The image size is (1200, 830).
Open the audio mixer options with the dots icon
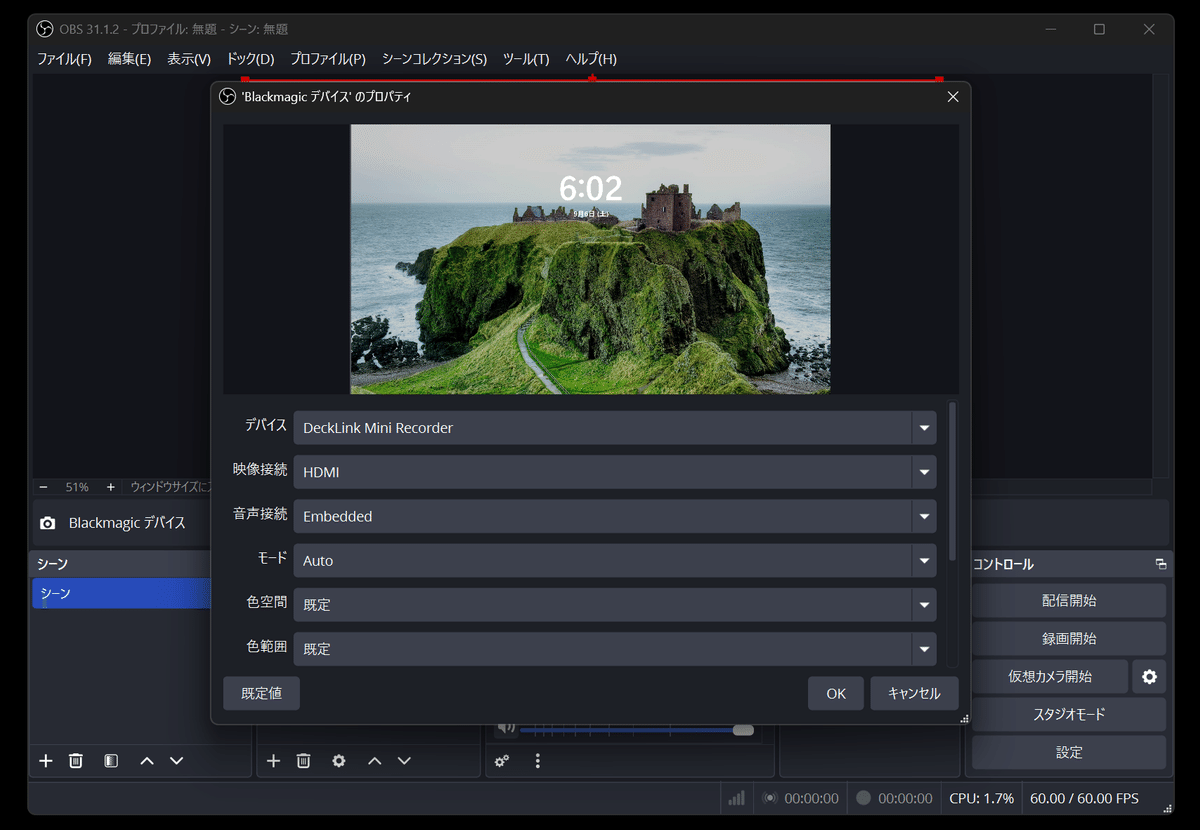tap(538, 761)
